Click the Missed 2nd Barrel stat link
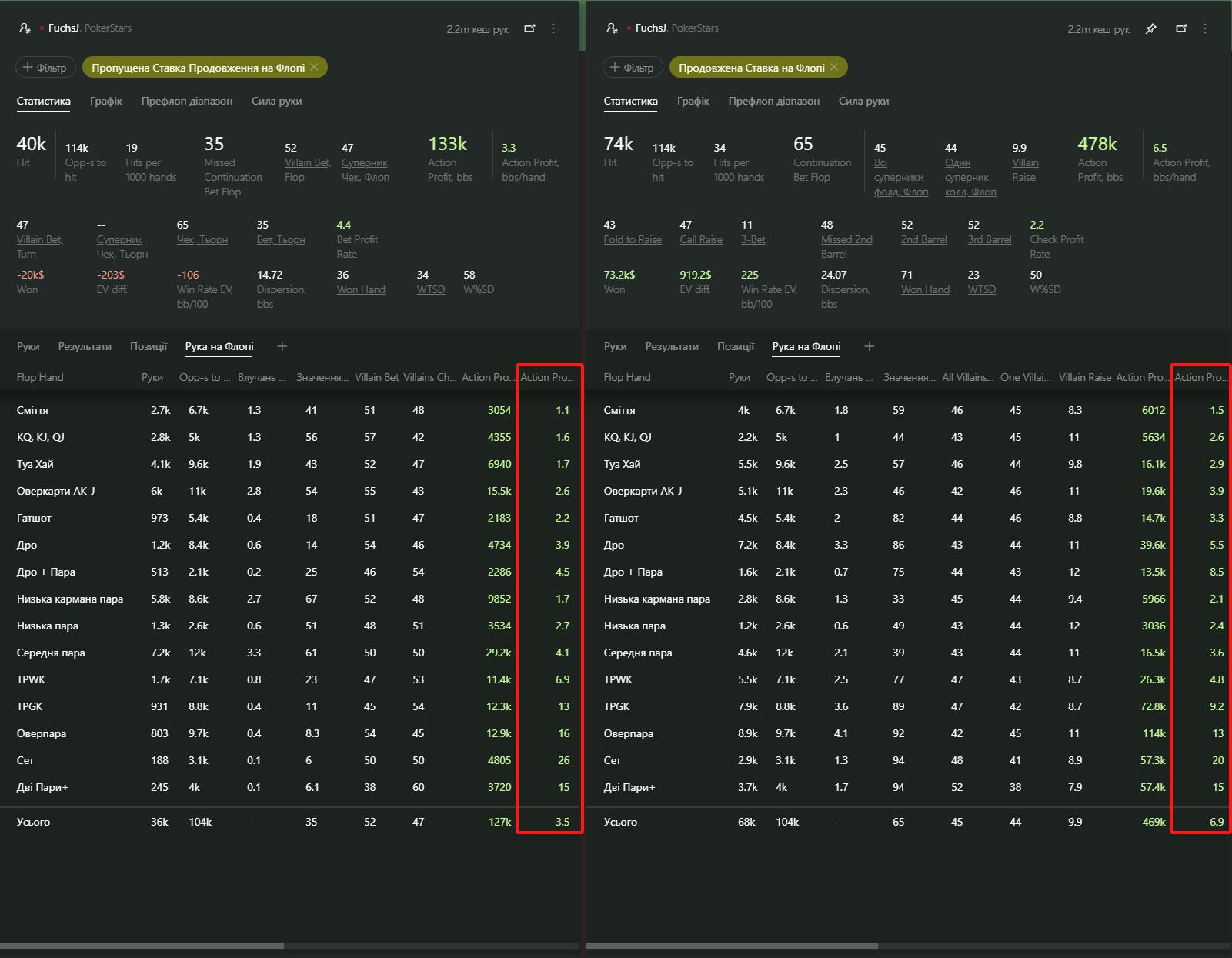This screenshot has height=958, width=1232. tap(846, 247)
